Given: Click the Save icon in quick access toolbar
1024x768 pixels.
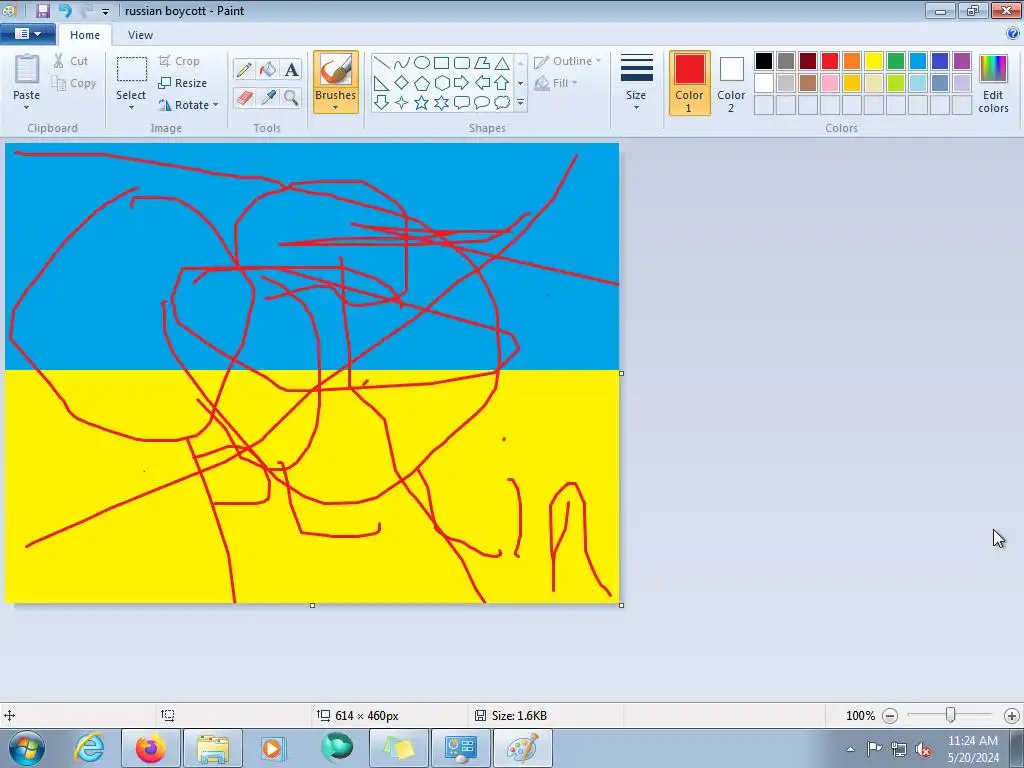Looking at the screenshot, I should tap(43, 10).
